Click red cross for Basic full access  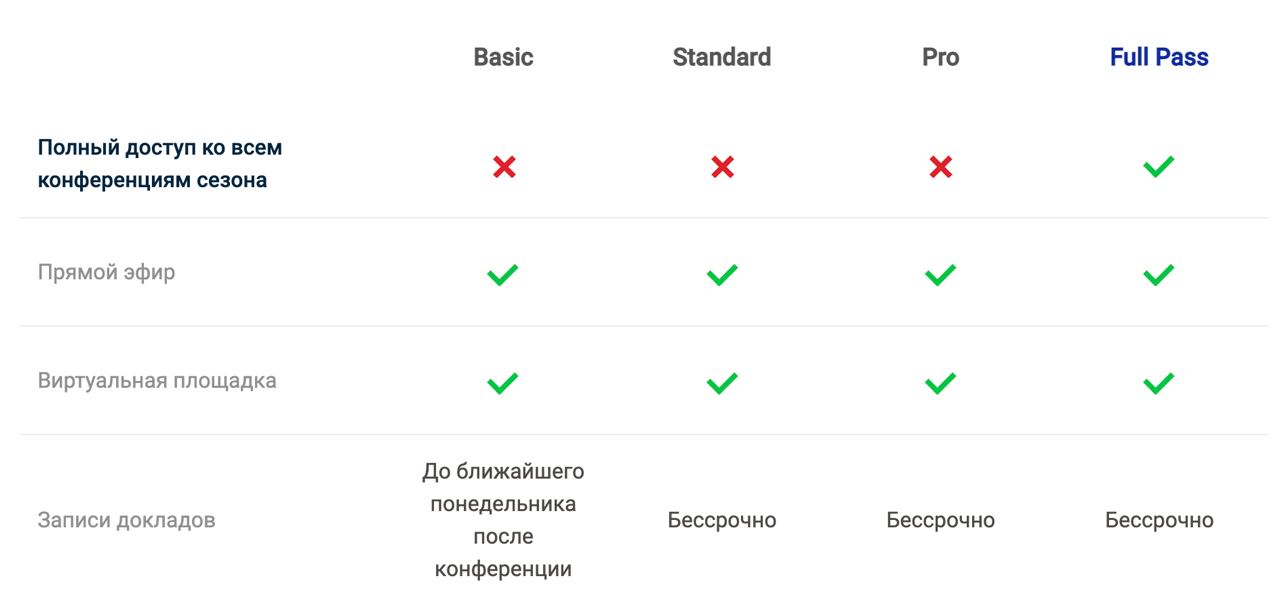pos(504,167)
